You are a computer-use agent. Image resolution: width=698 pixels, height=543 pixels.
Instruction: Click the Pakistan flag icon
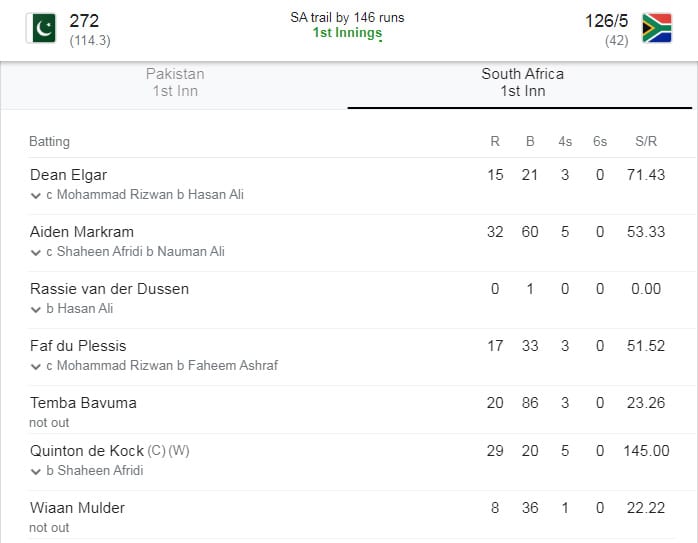pyautogui.click(x=41, y=28)
